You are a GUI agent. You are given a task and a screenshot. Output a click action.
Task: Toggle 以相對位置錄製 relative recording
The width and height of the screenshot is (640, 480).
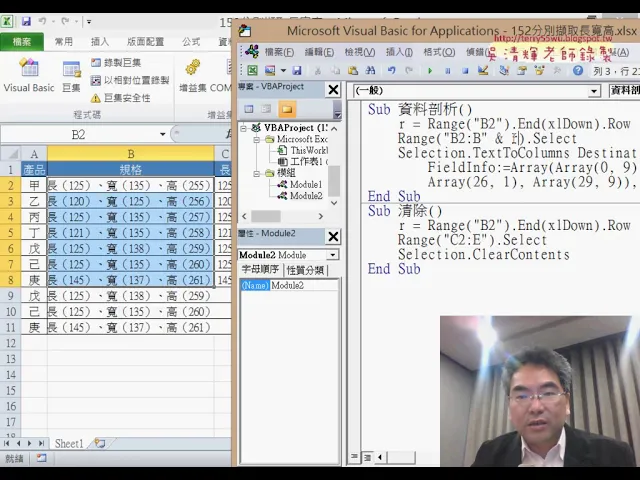pos(130,80)
